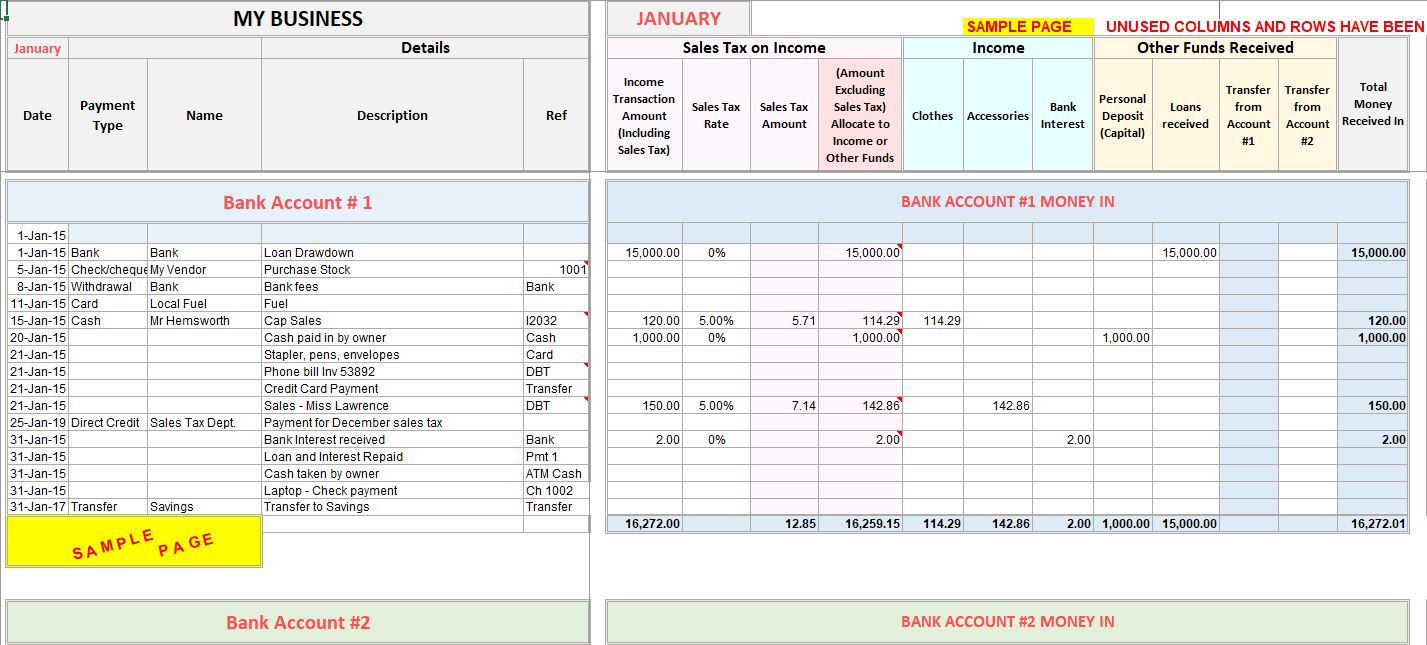Select the Withdrawal payment type cell
The height and width of the screenshot is (645, 1427).
click(x=108, y=287)
